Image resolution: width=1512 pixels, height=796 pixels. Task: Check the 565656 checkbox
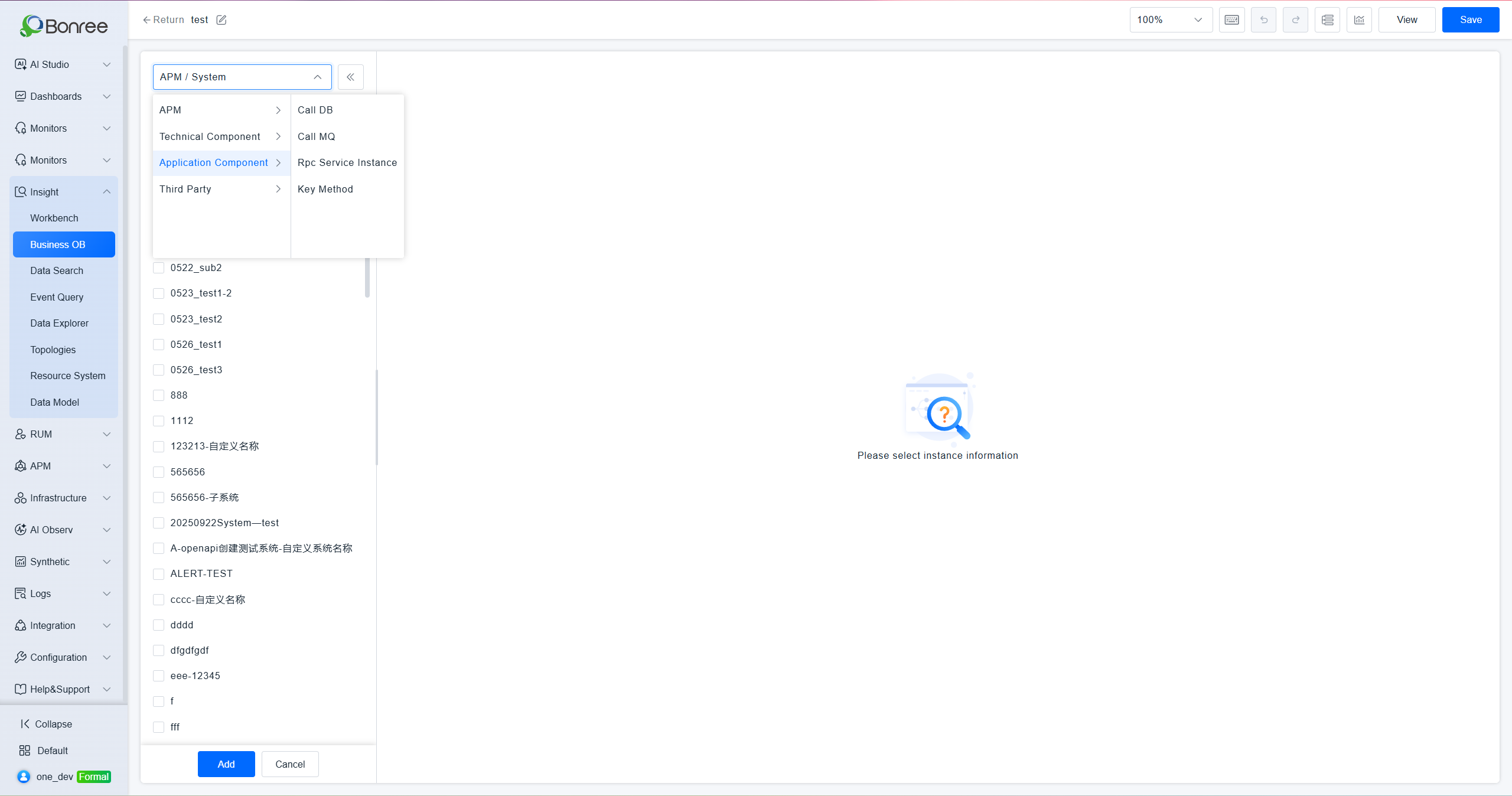click(x=158, y=472)
